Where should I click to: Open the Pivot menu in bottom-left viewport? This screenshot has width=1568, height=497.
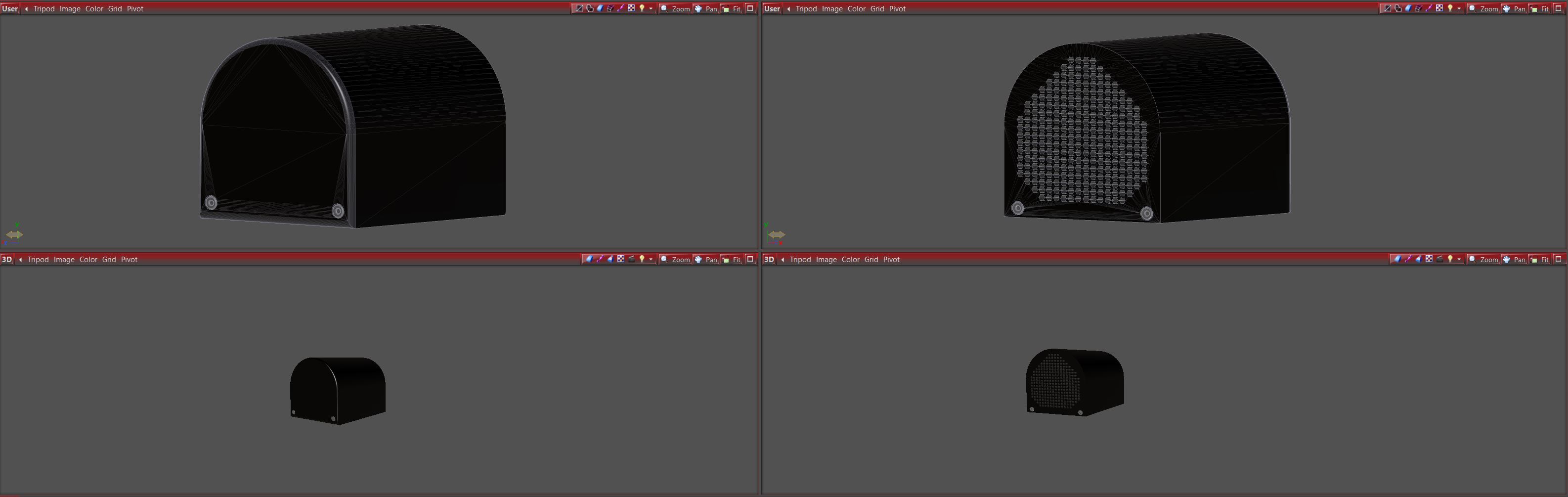[x=129, y=260]
